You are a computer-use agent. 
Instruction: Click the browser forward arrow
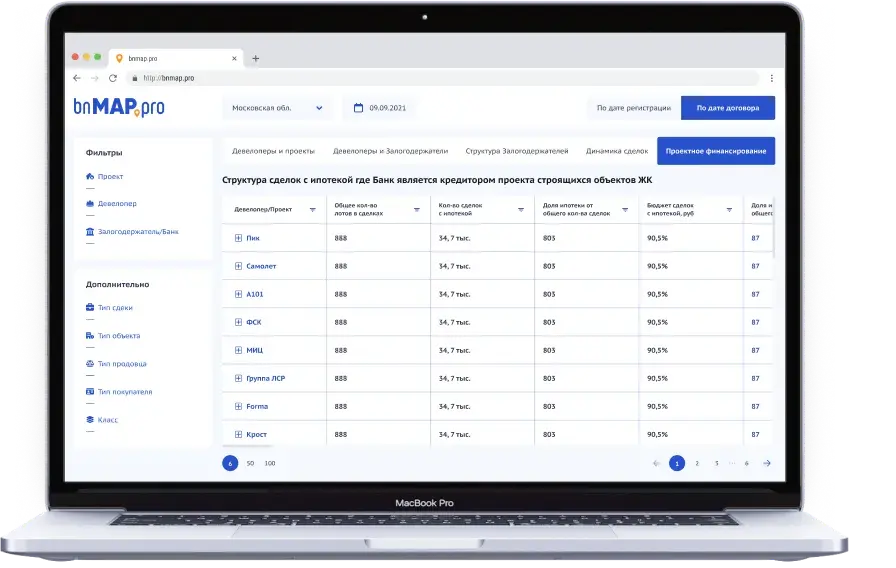95,78
